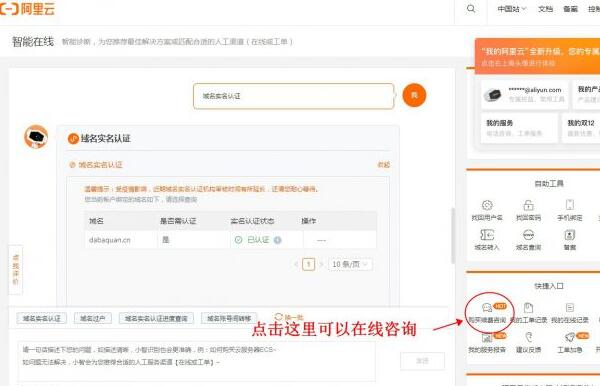Viewport: 600px width, 386px height.
Task: Go to previous page arrow
Action: [x=296, y=264]
